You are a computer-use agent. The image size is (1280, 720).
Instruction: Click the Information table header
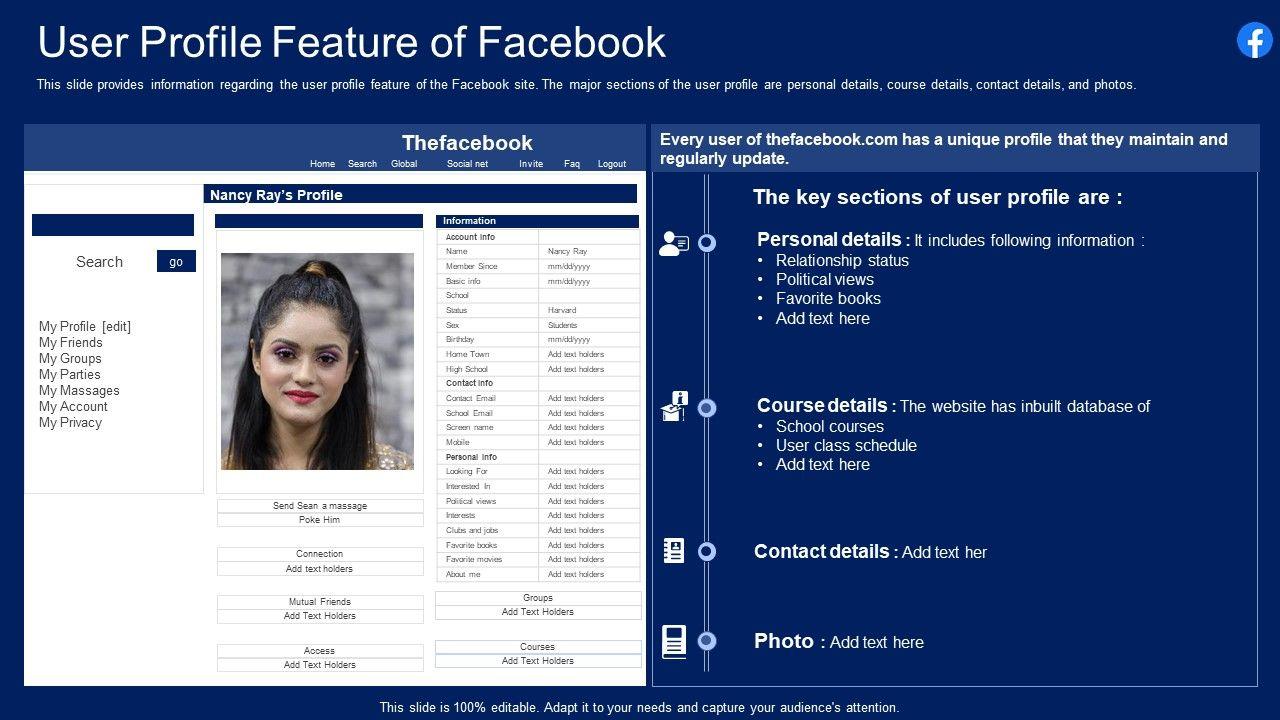(x=537, y=221)
